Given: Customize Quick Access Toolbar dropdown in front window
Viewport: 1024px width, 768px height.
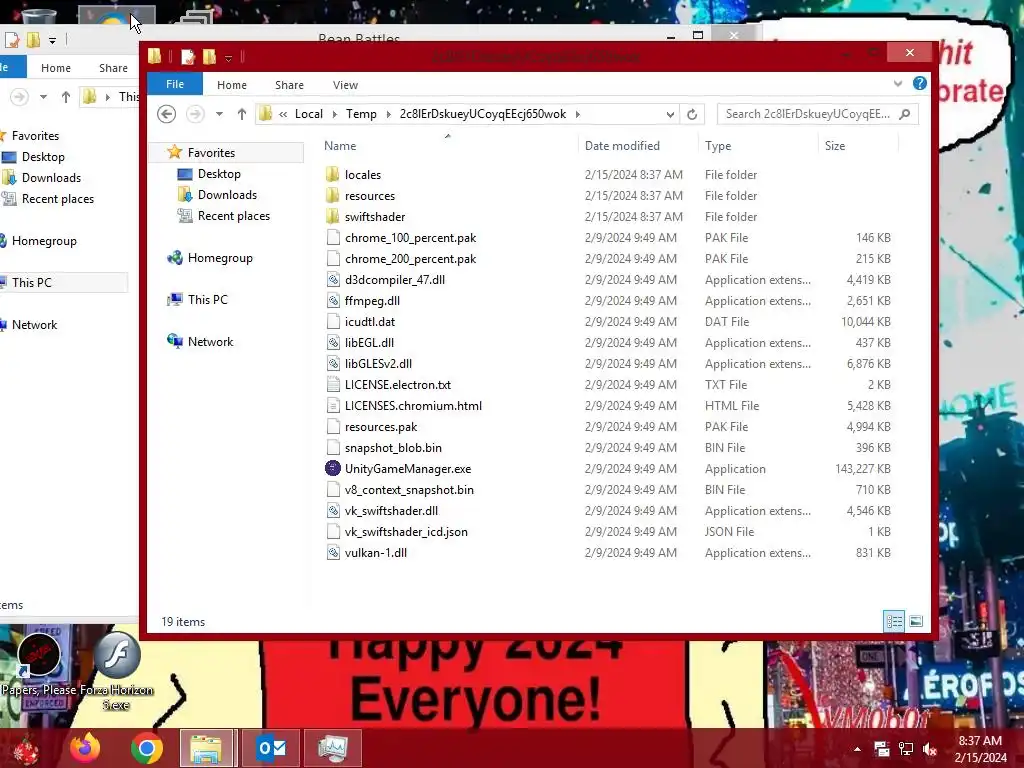Looking at the screenshot, I should click(229, 58).
